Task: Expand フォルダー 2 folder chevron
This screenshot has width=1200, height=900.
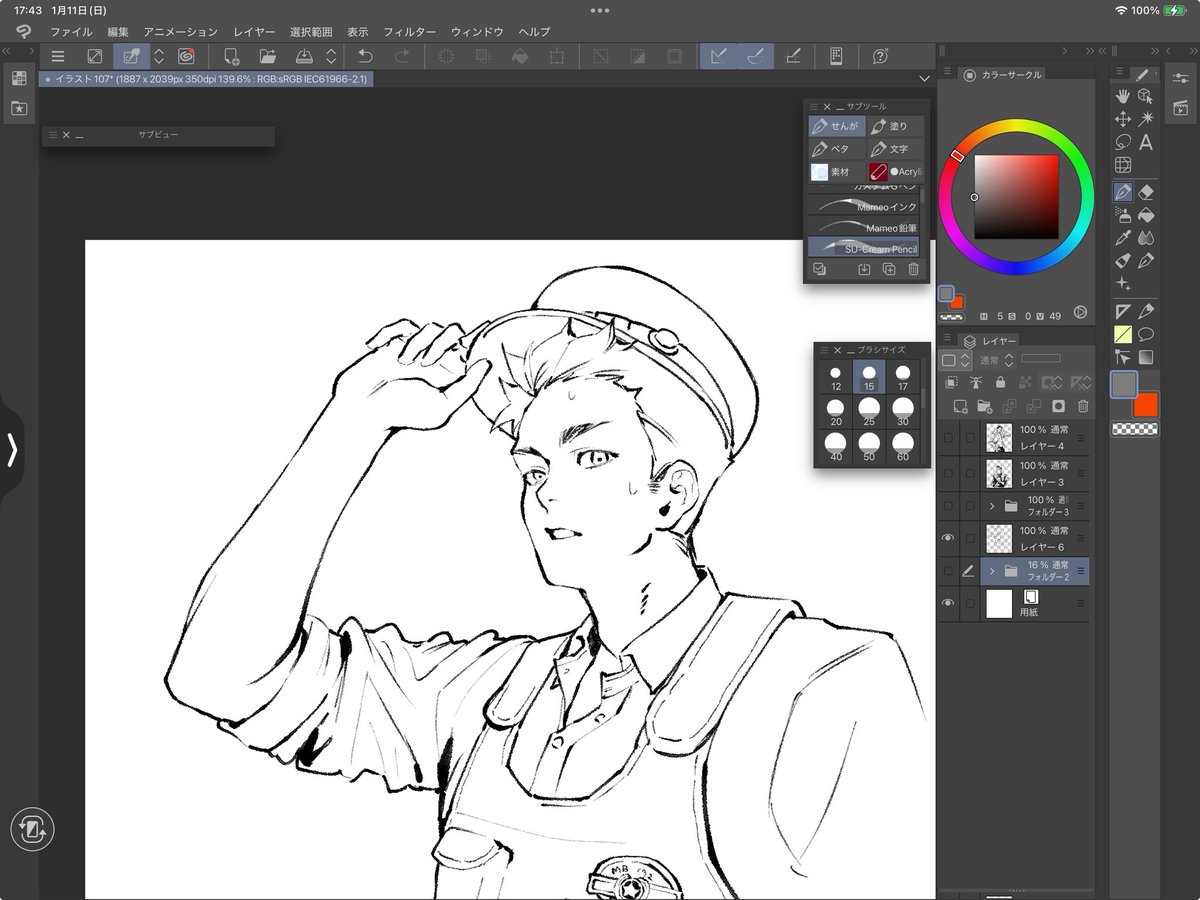Action: pos(991,571)
